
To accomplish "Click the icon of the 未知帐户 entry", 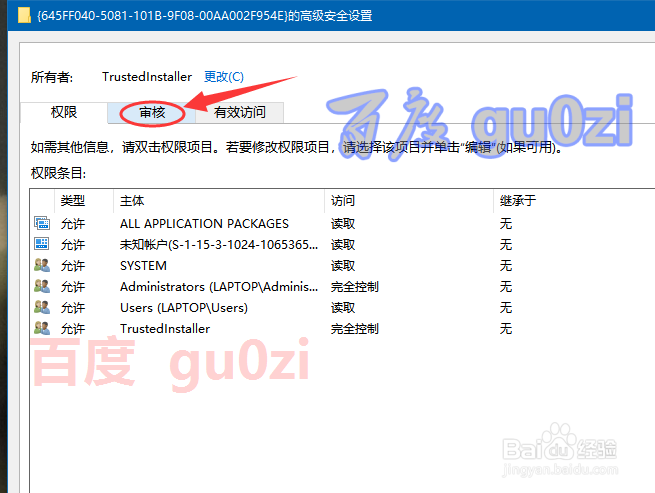I will tap(42, 244).
